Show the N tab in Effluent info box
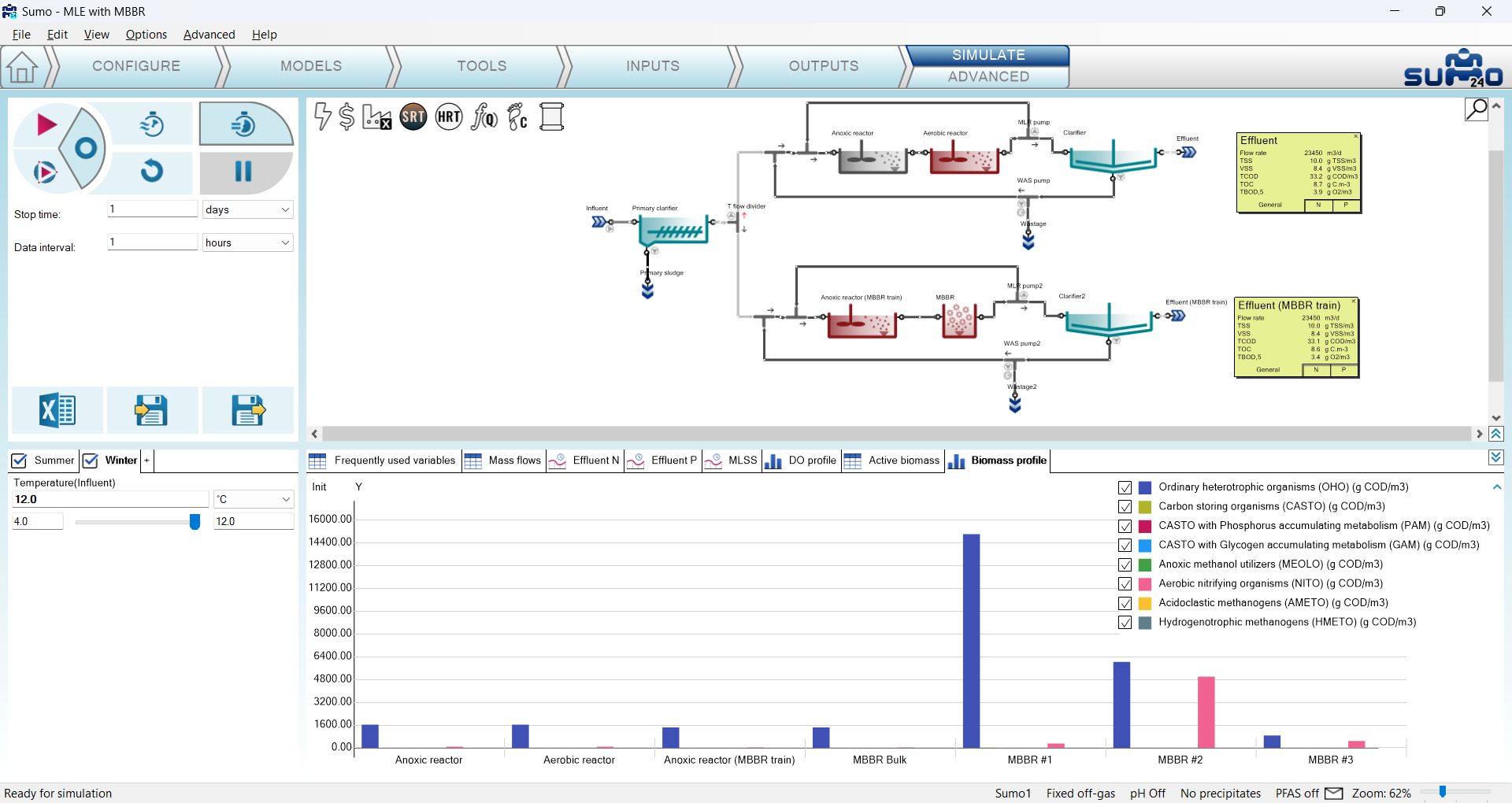 click(1318, 205)
